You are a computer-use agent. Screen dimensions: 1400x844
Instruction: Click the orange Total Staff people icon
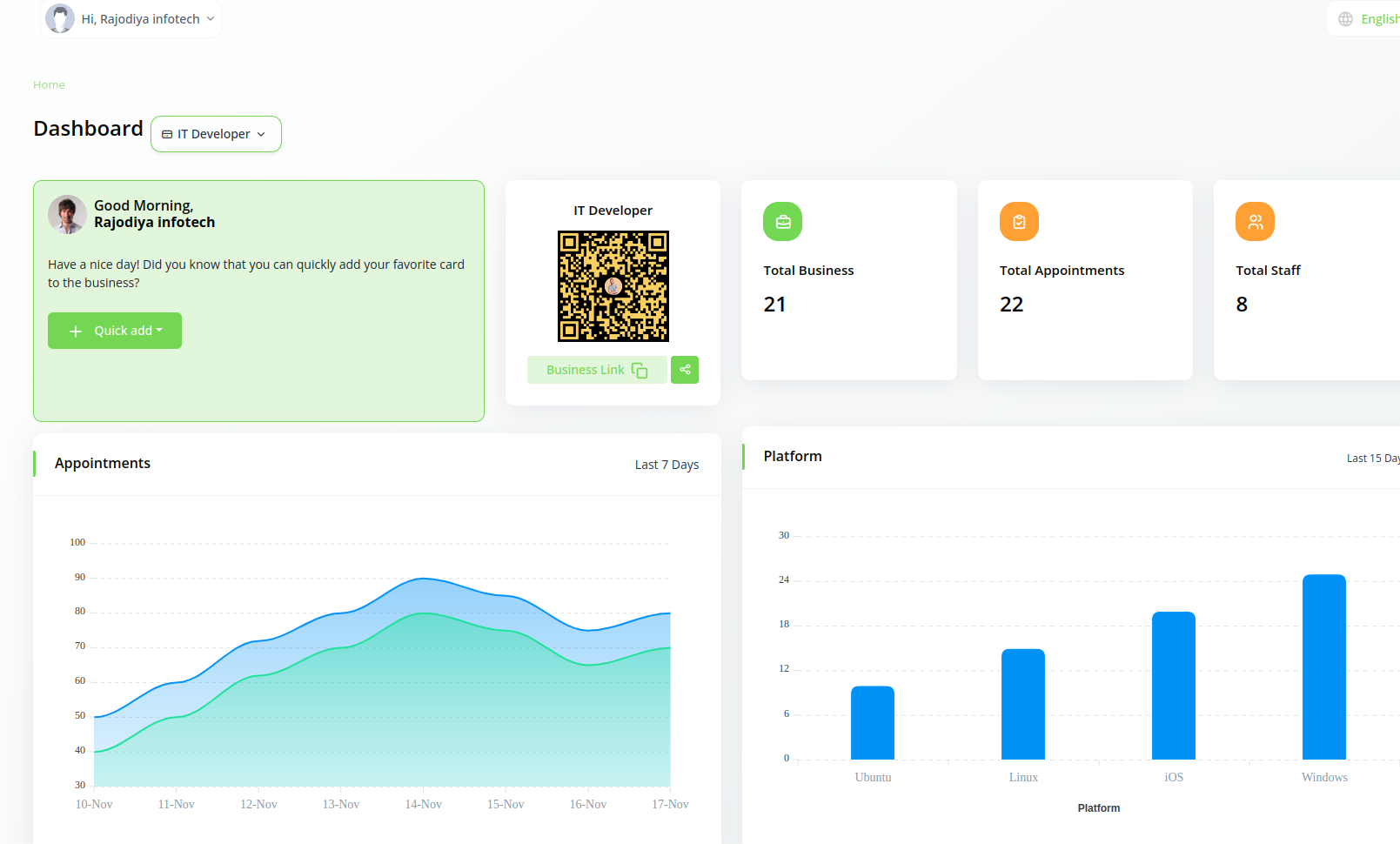(1255, 222)
